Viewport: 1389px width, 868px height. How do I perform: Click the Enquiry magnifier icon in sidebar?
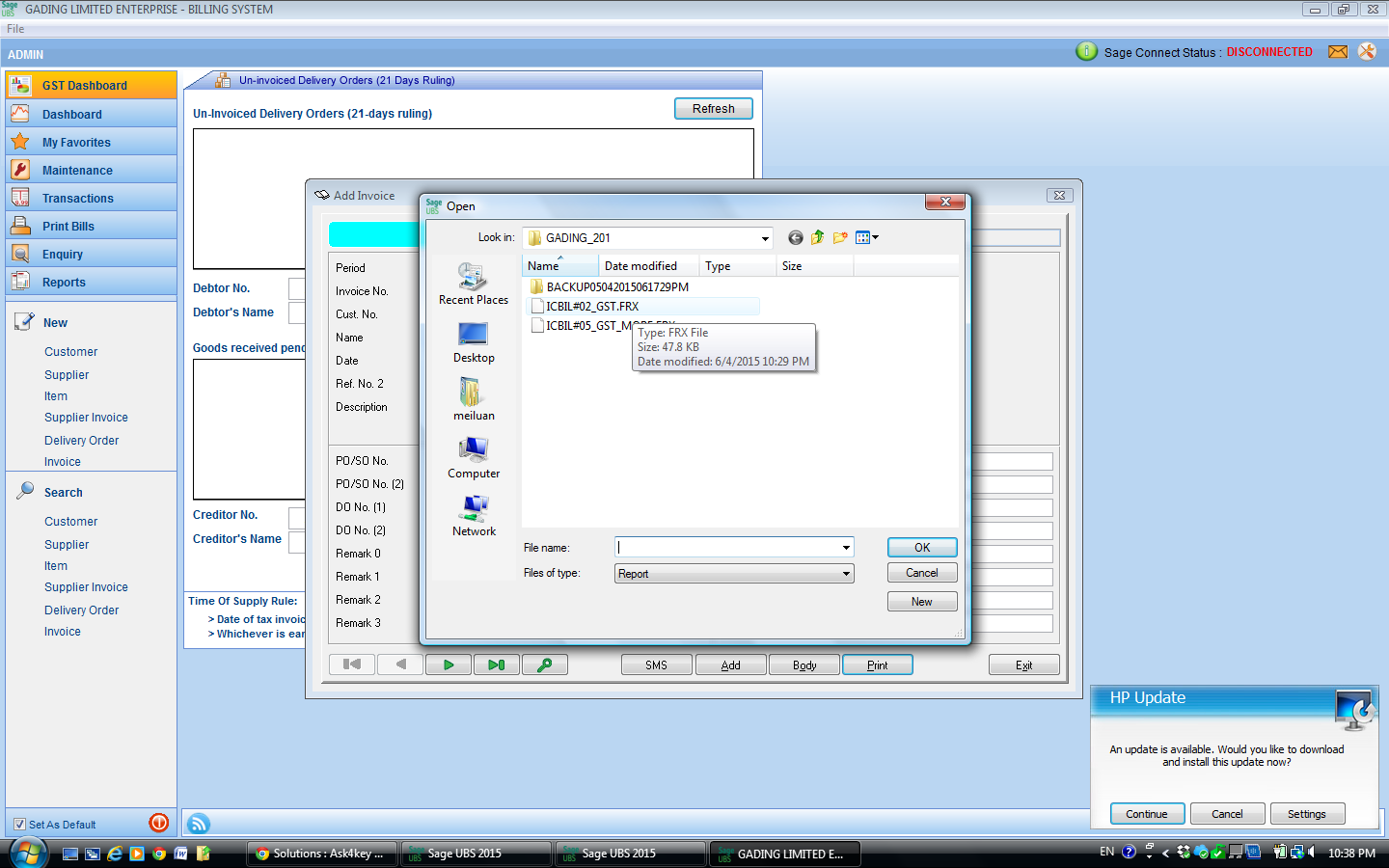point(20,254)
